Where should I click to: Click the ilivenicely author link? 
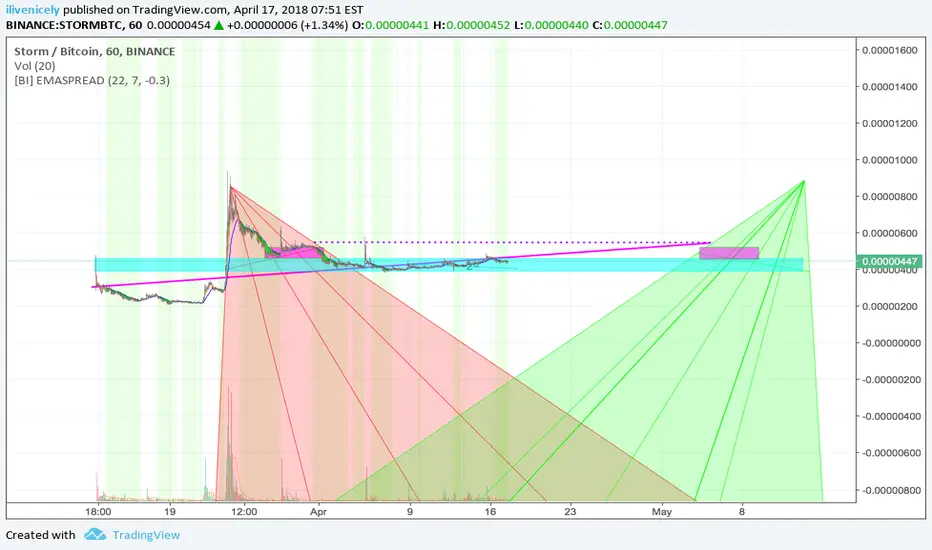pos(33,10)
